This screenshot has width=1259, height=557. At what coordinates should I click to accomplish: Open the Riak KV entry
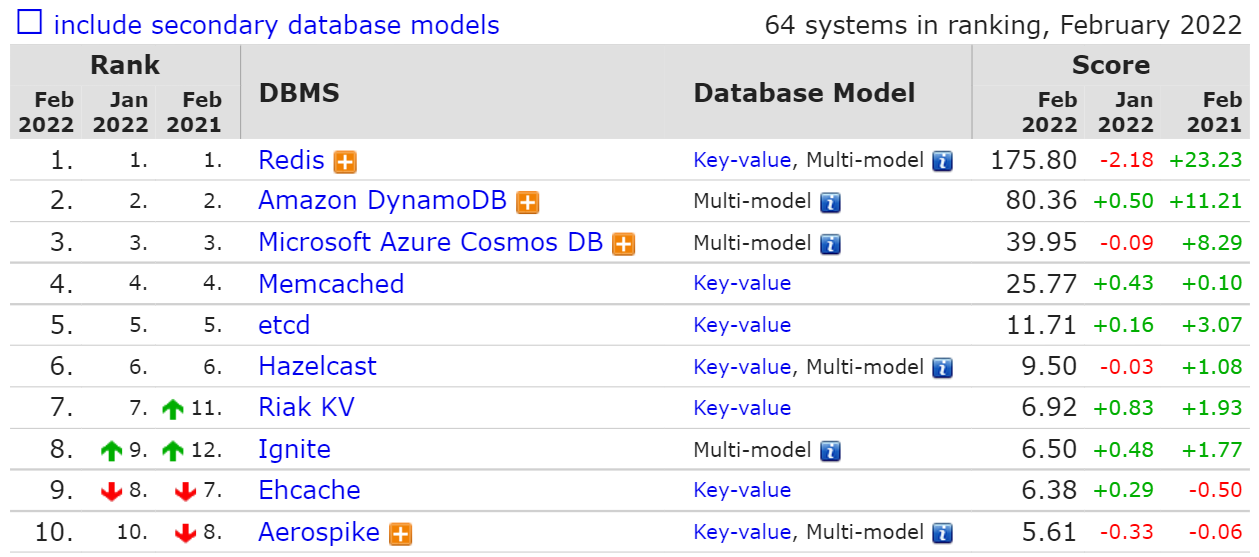pos(306,408)
